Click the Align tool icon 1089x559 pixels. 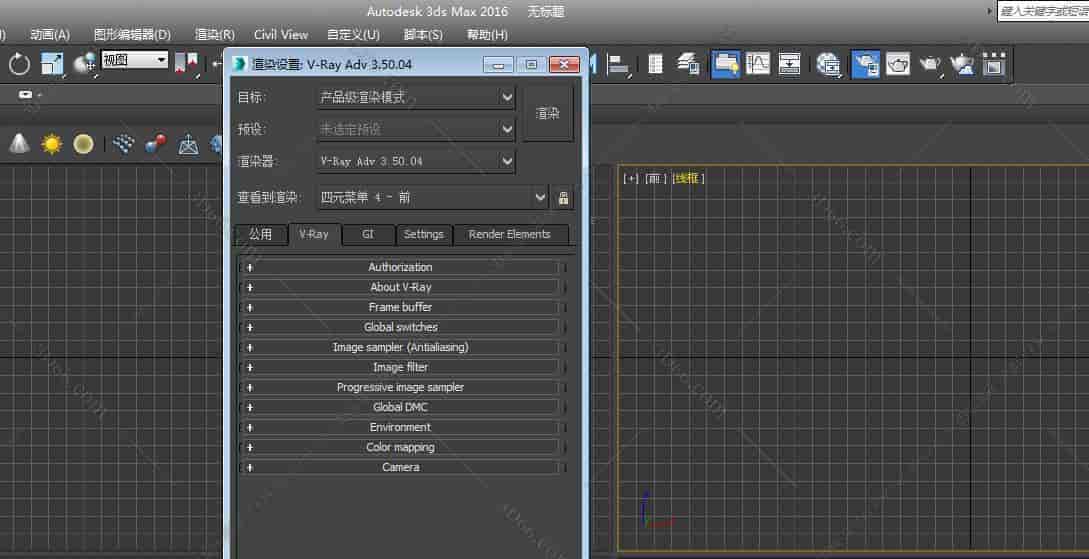click(x=619, y=64)
